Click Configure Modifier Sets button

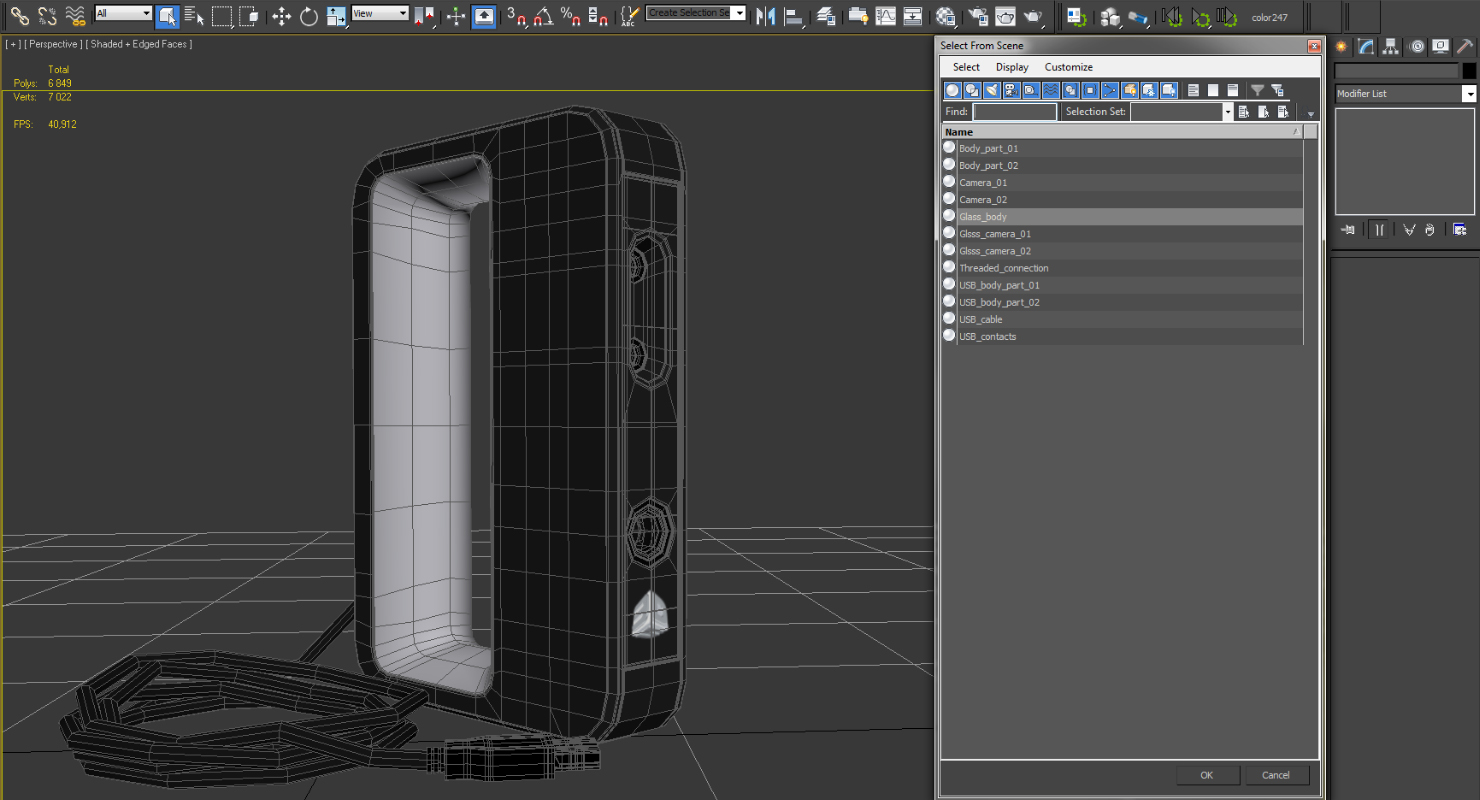point(1460,230)
